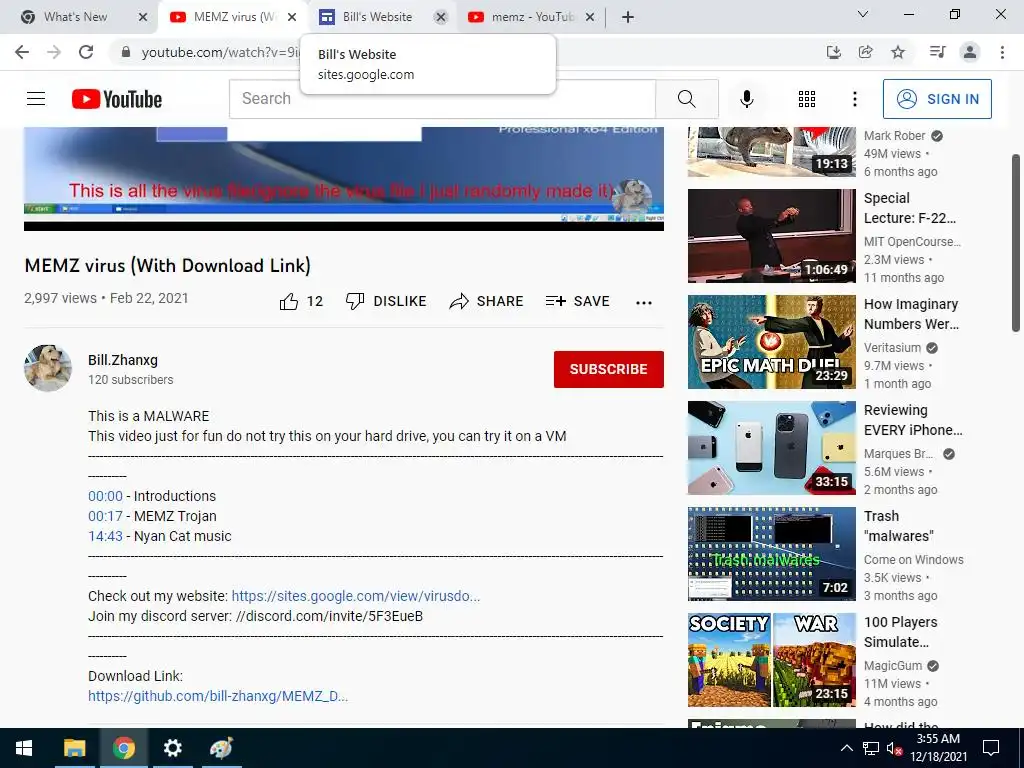Share the MEMZ virus video
This screenshot has width=1024, height=768.
[487, 301]
